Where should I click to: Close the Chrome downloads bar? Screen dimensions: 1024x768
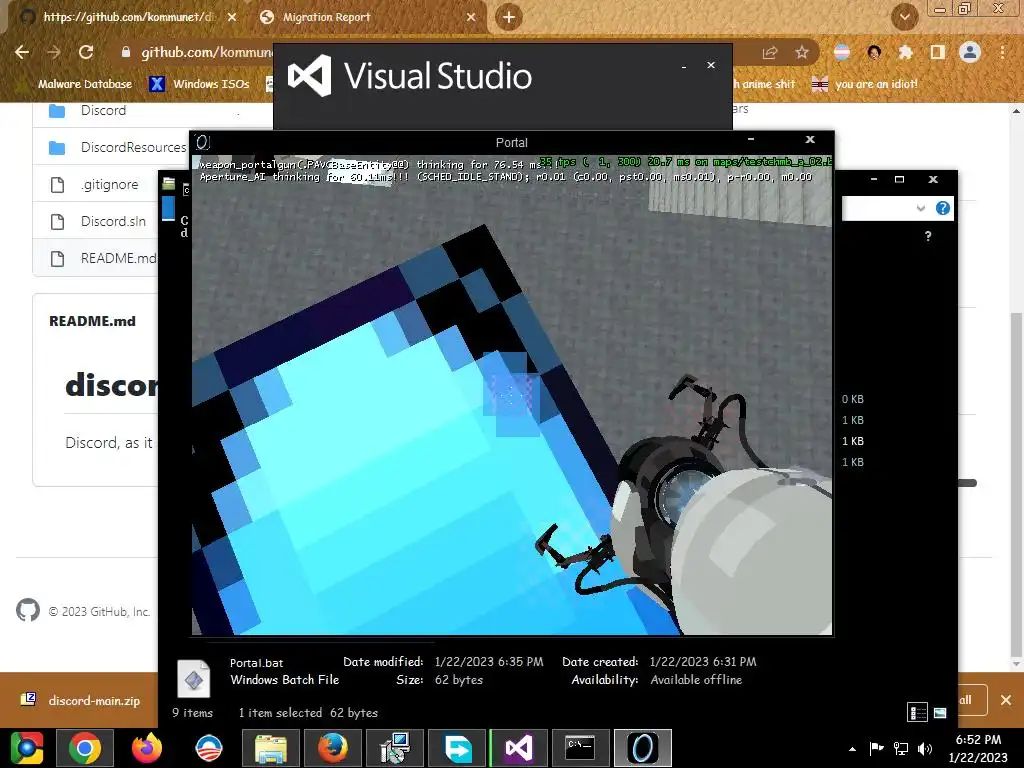click(1006, 700)
